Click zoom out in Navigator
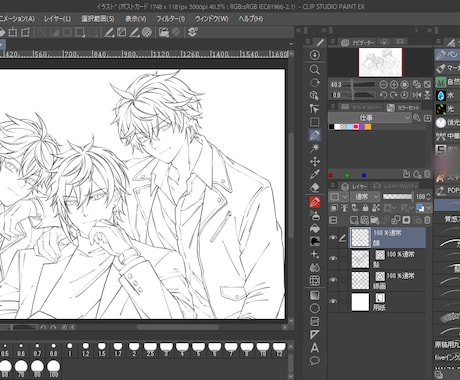Screen dimensions: 460x380 (383, 85)
